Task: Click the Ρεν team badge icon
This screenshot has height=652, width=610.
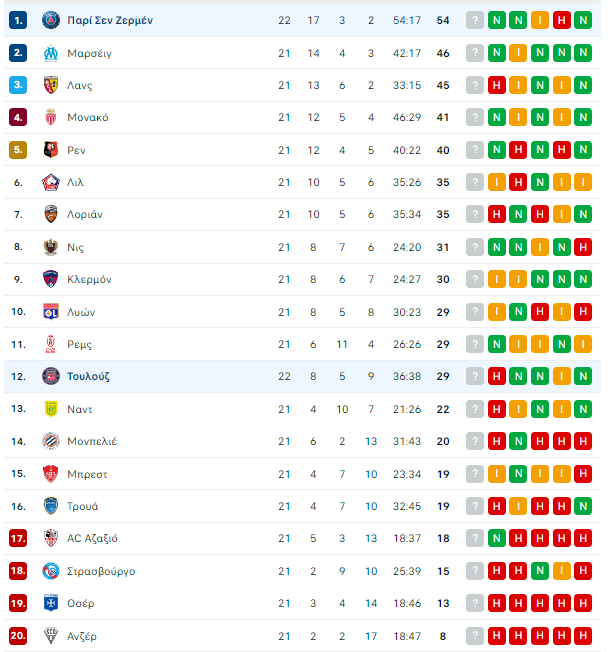Action: pyautogui.click(x=51, y=150)
